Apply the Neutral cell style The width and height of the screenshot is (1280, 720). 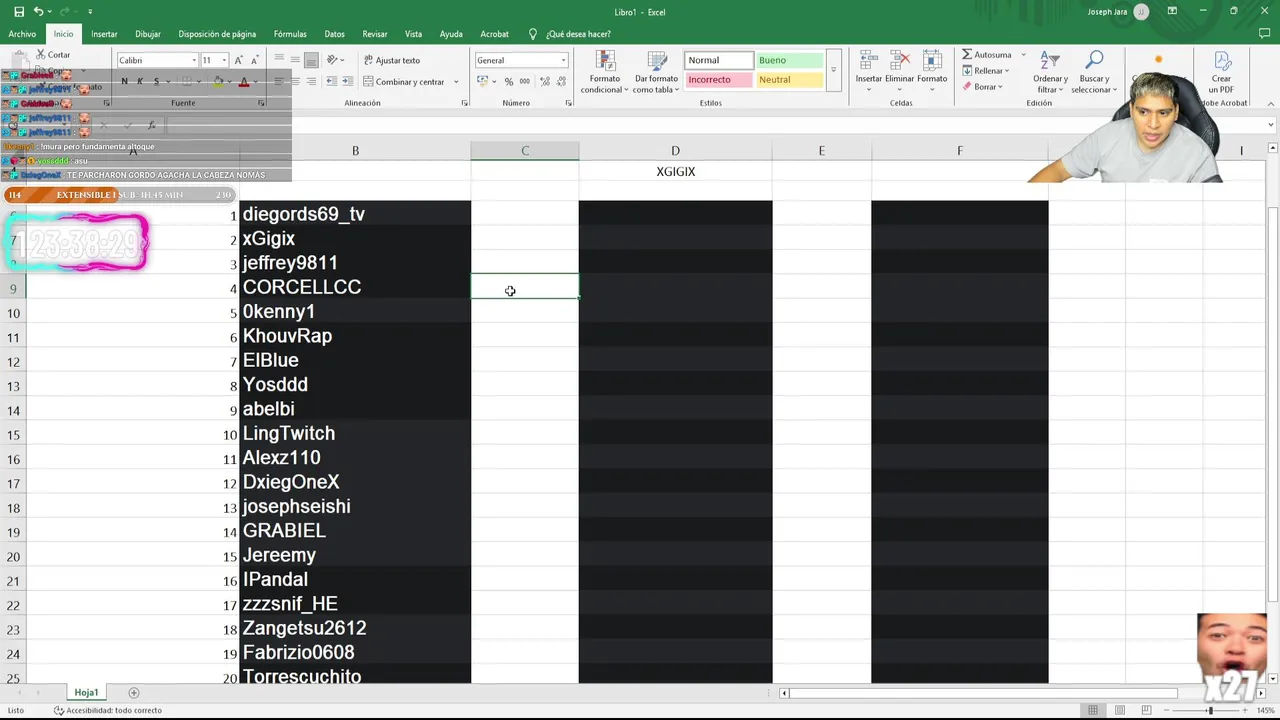click(789, 80)
